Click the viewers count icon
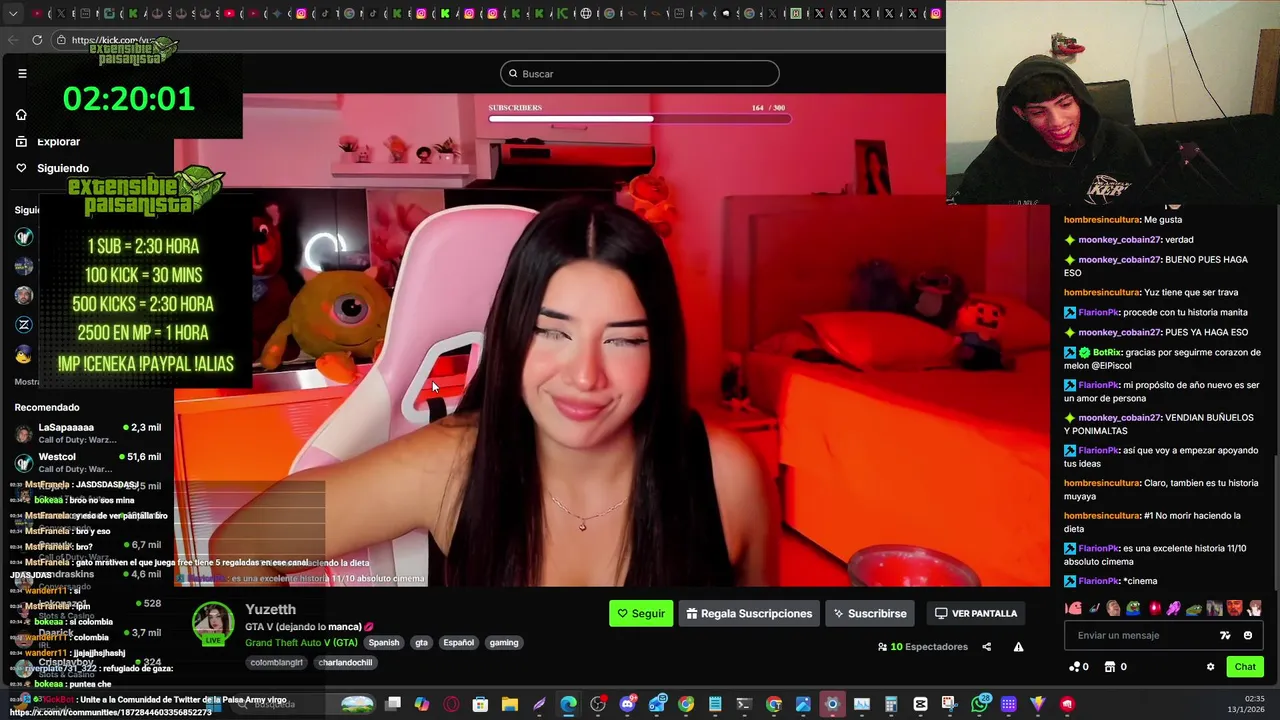 click(x=882, y=647)
